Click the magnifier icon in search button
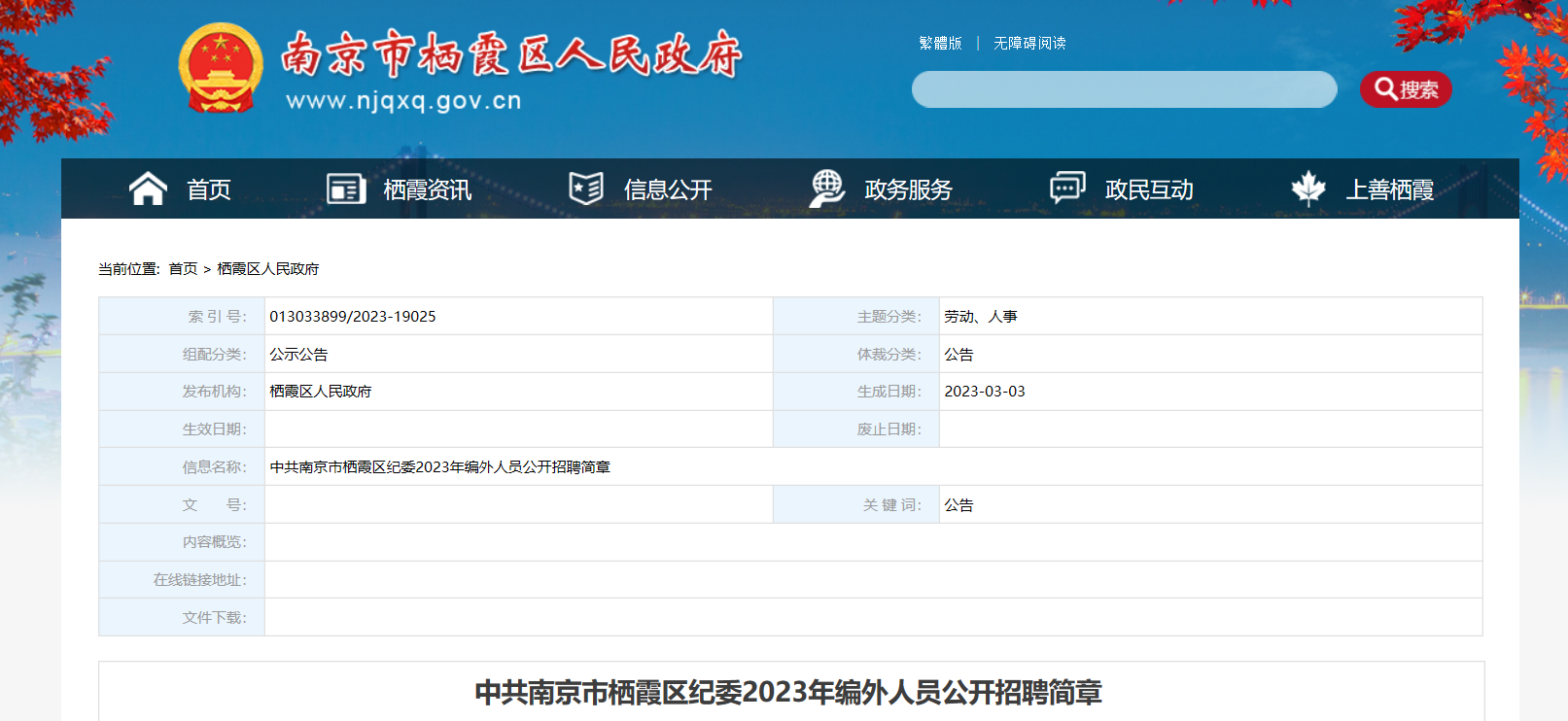The image size is (1568, 721). (x=1385, y=89)
